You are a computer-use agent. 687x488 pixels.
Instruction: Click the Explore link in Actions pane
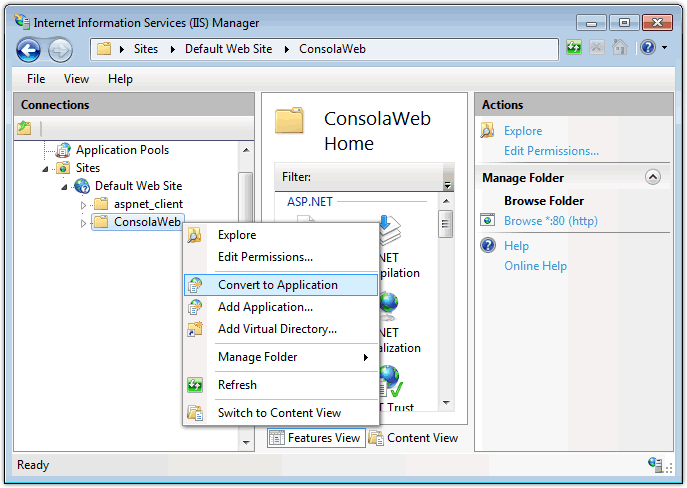(x=523, y=131)
